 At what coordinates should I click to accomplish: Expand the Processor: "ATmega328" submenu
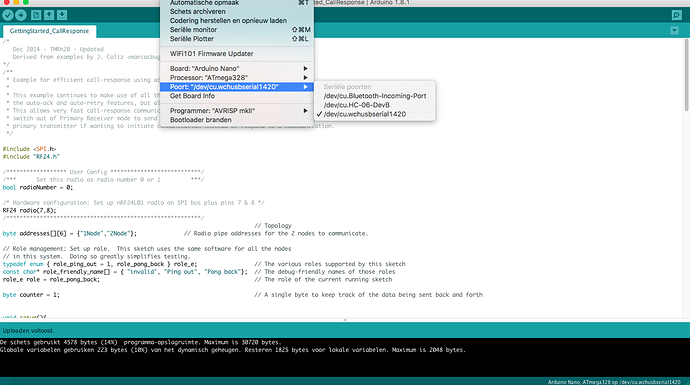pyautogui.click(x=237, y=77)
